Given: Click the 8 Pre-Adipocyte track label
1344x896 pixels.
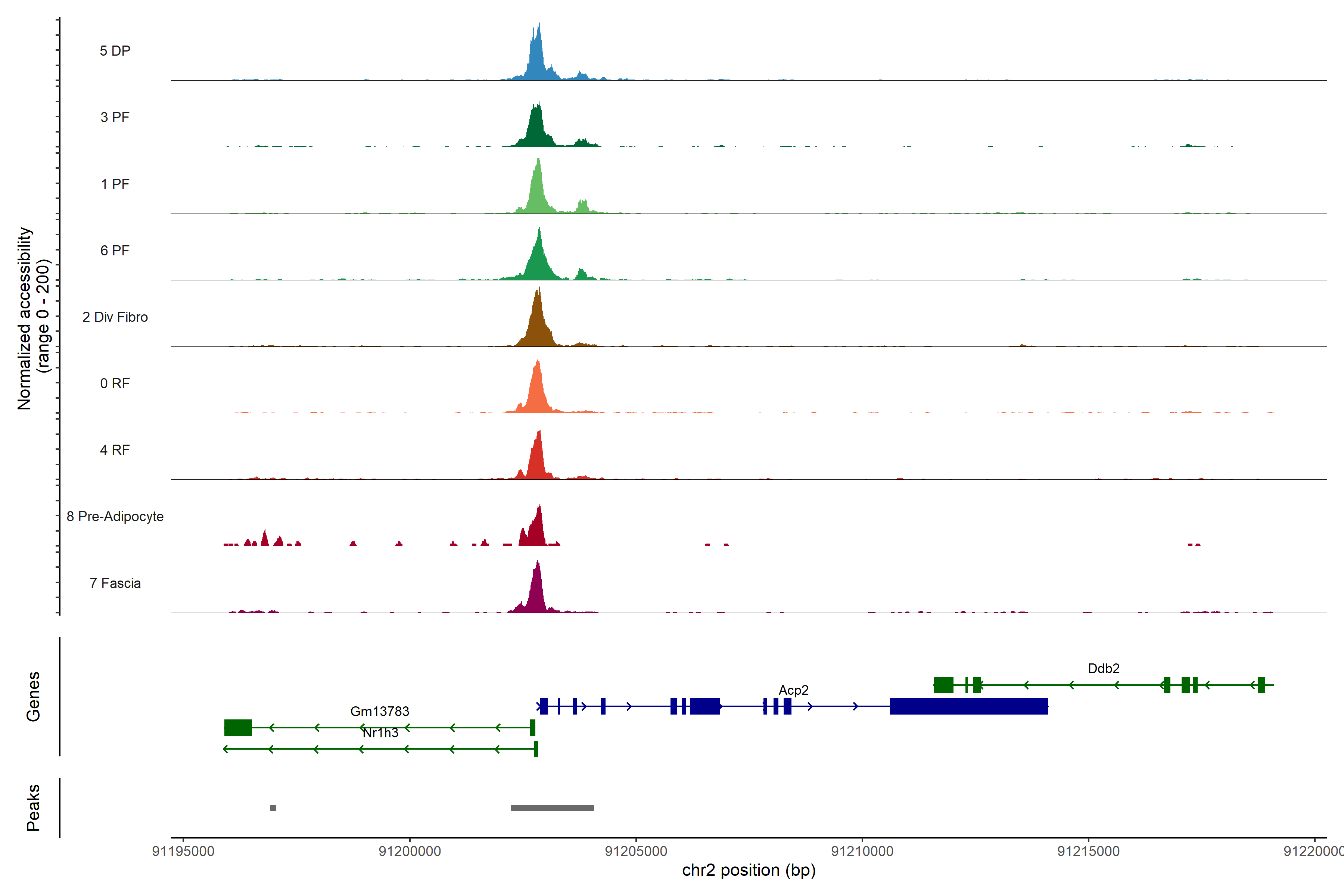Looking at the screenshot, I should click(115, 516).
